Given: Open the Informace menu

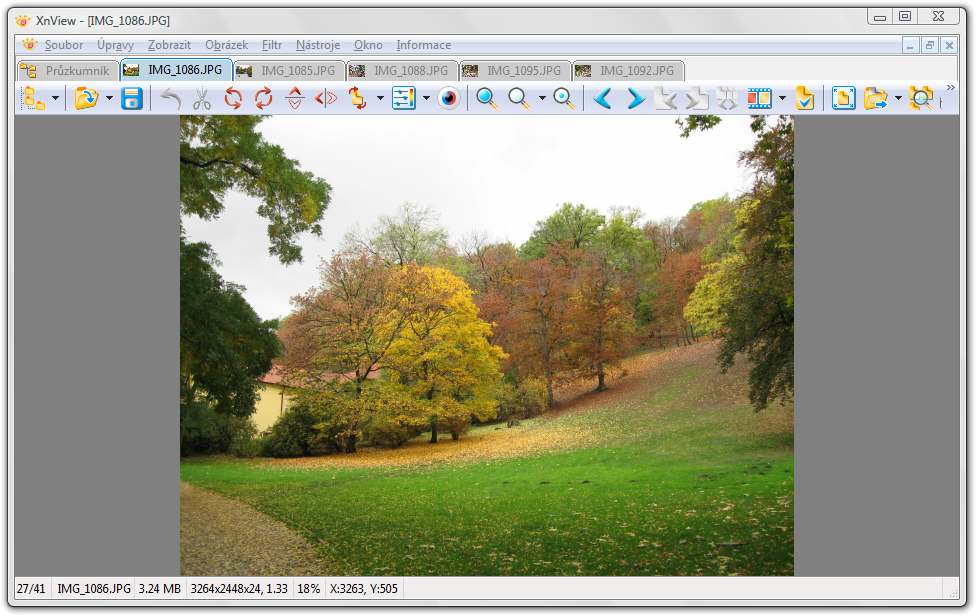Looking at the screenshot, I should (424, 45).
